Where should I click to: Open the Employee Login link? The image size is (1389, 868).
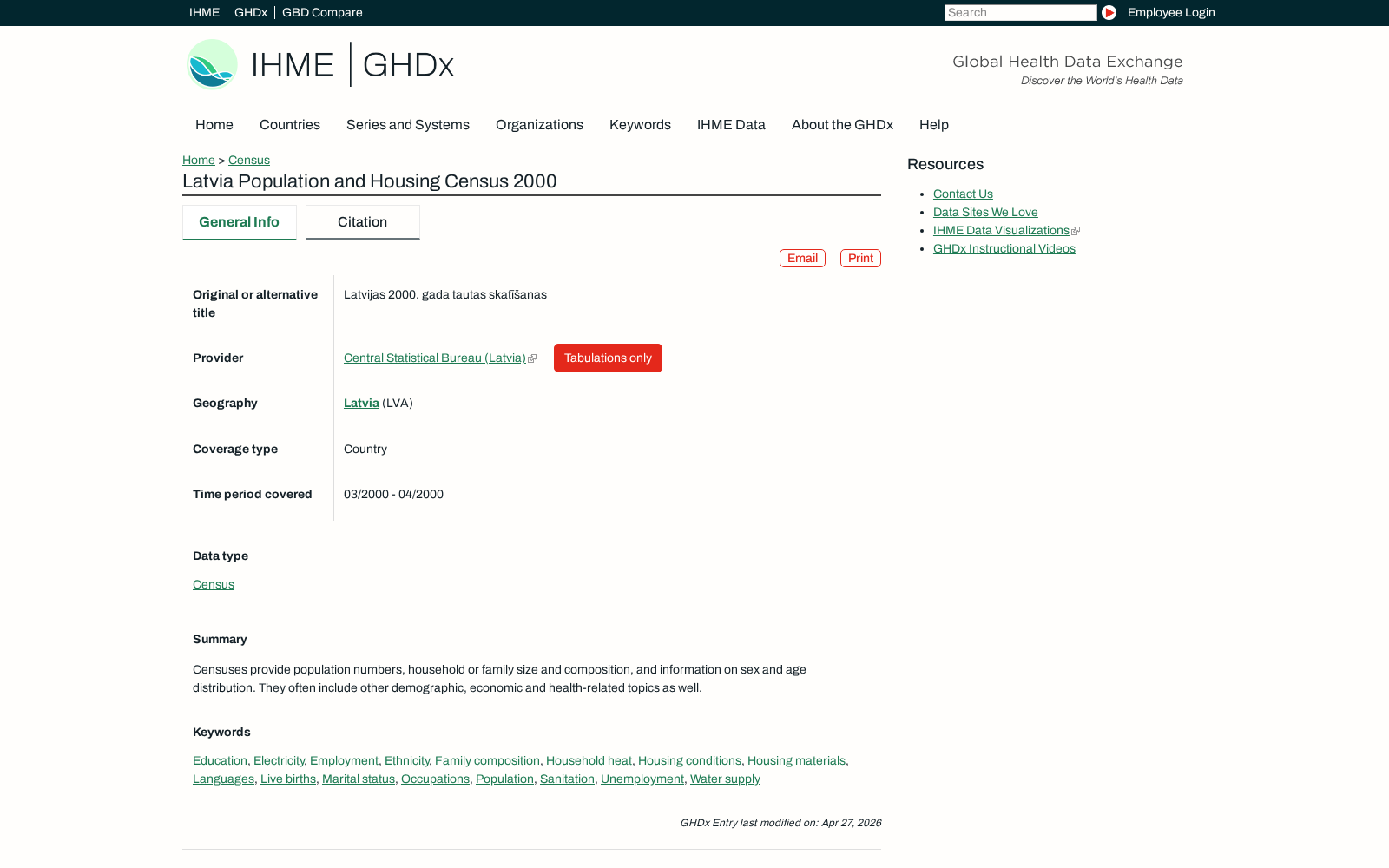tap(1171, 13)
